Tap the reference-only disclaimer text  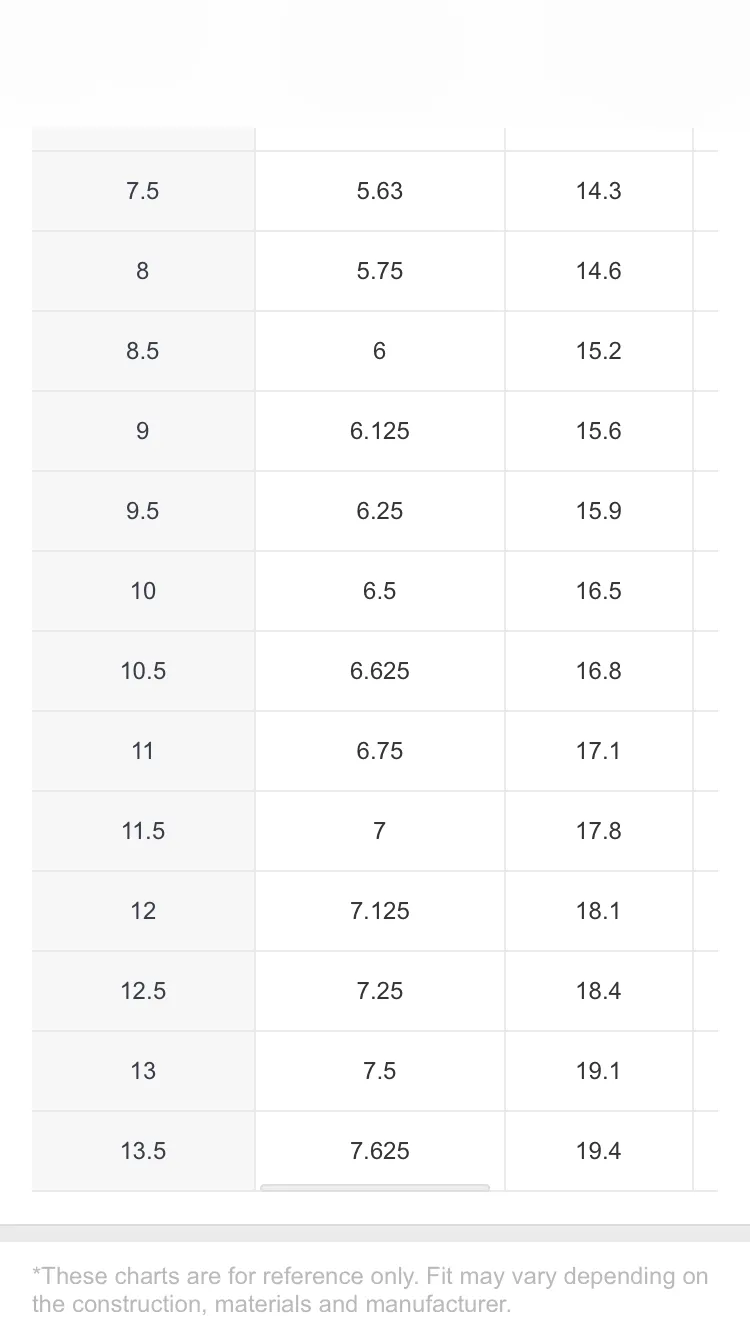pyautogui.click(x=370, y=1290)
